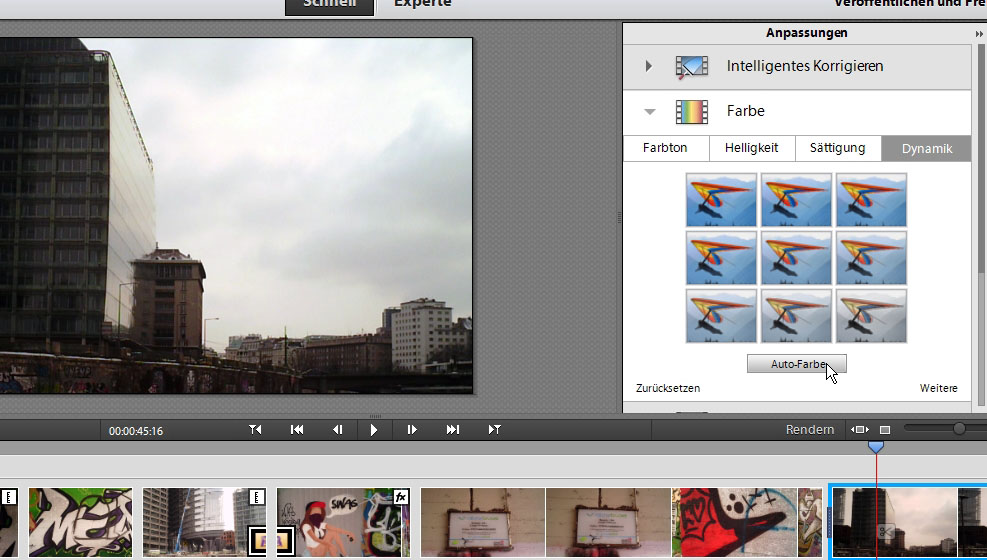
Task: Collapse the Anpassungen panel with double-arrow icon
Action: point(979,34)
